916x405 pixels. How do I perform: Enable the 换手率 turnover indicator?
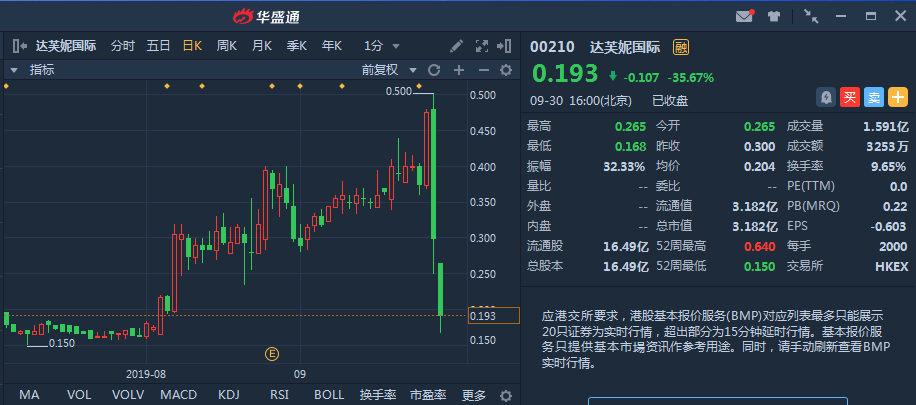tap(378, 395)
